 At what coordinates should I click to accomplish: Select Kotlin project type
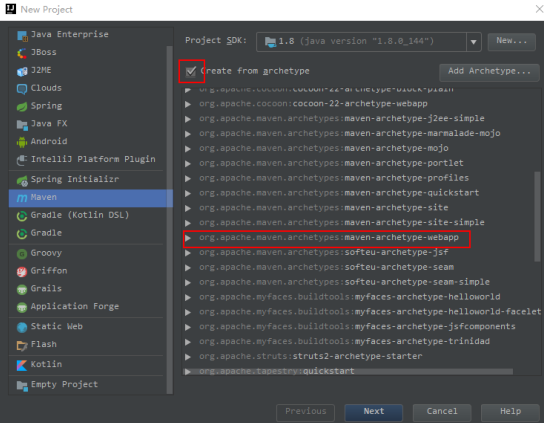pyautogui.click(x=87, y=365)
